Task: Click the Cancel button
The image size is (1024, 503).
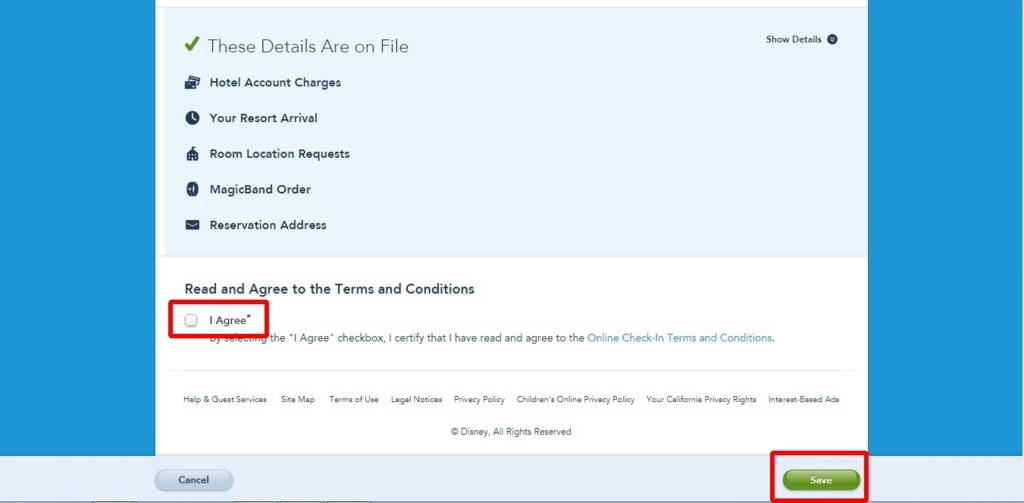Action: pyautogui.click(x=193, y=480)
